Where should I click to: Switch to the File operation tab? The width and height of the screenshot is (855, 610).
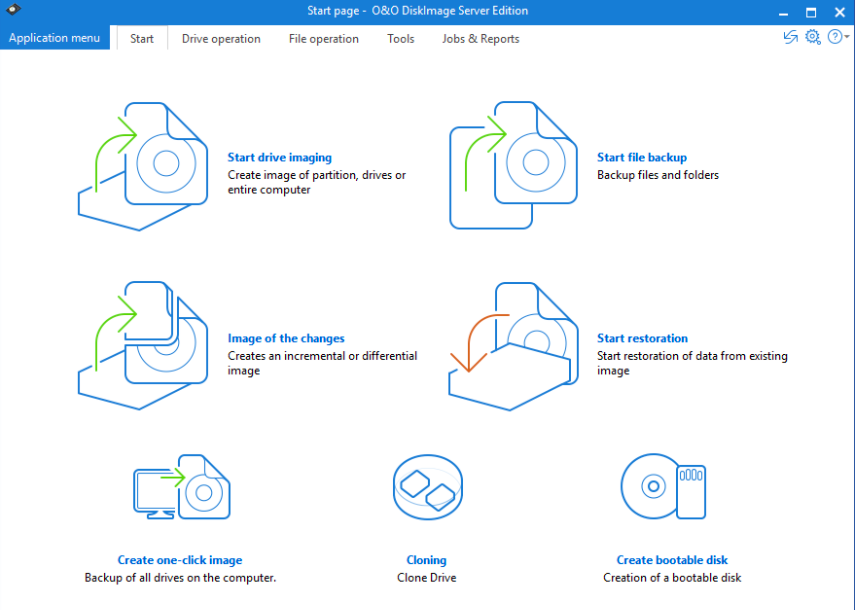click(x=324, y=39)
